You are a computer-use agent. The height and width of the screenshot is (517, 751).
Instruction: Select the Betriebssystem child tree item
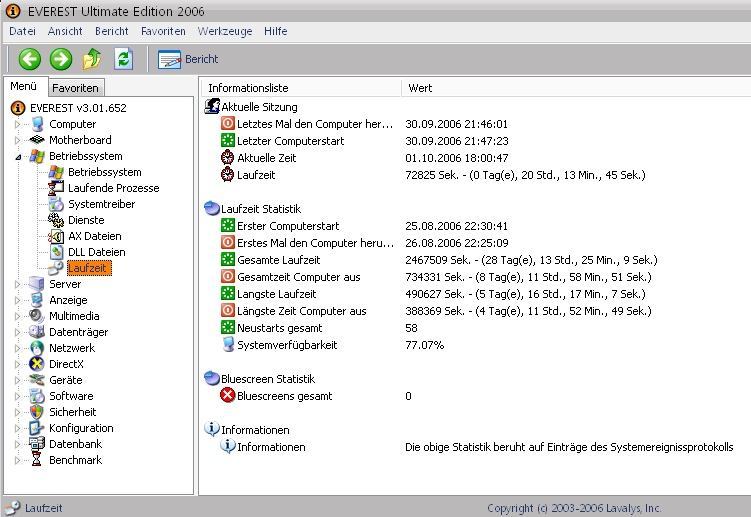[x=104, y=172]
